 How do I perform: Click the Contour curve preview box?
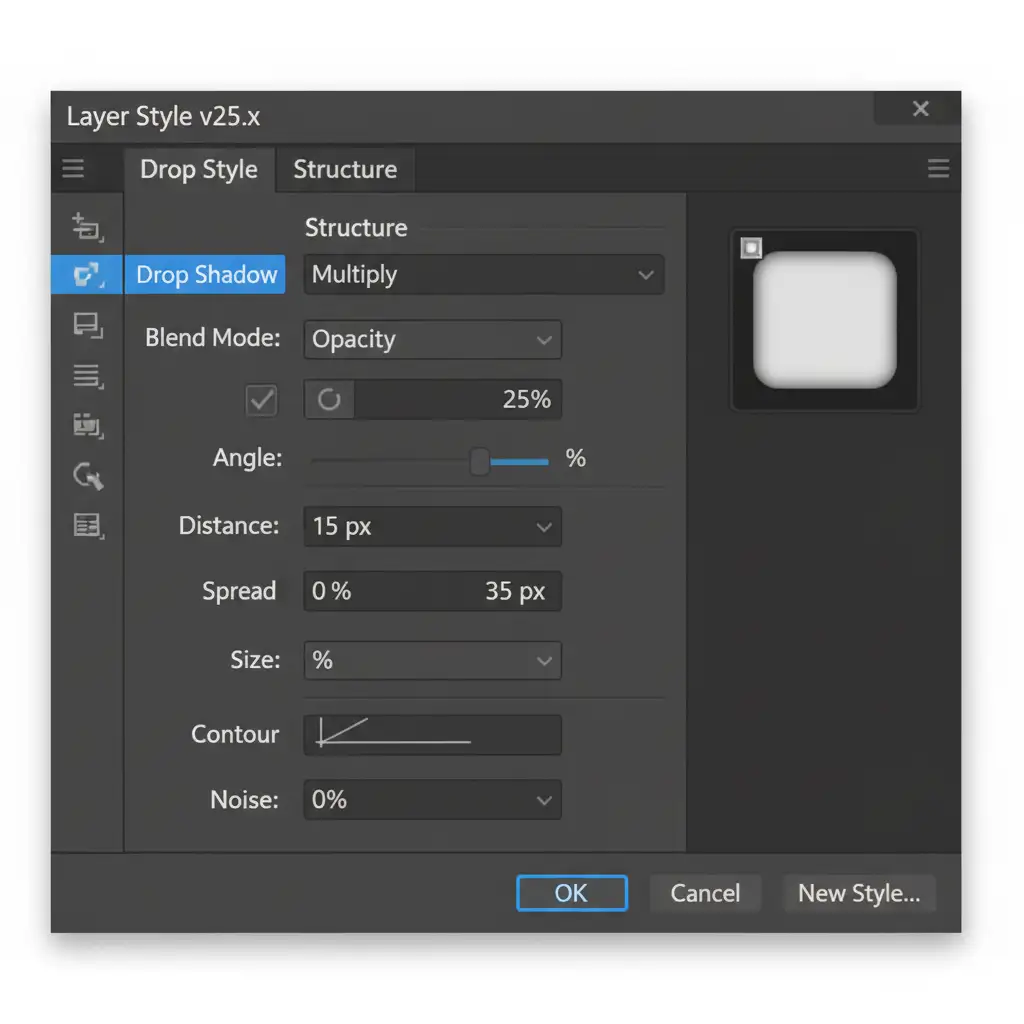coord(432,735)
